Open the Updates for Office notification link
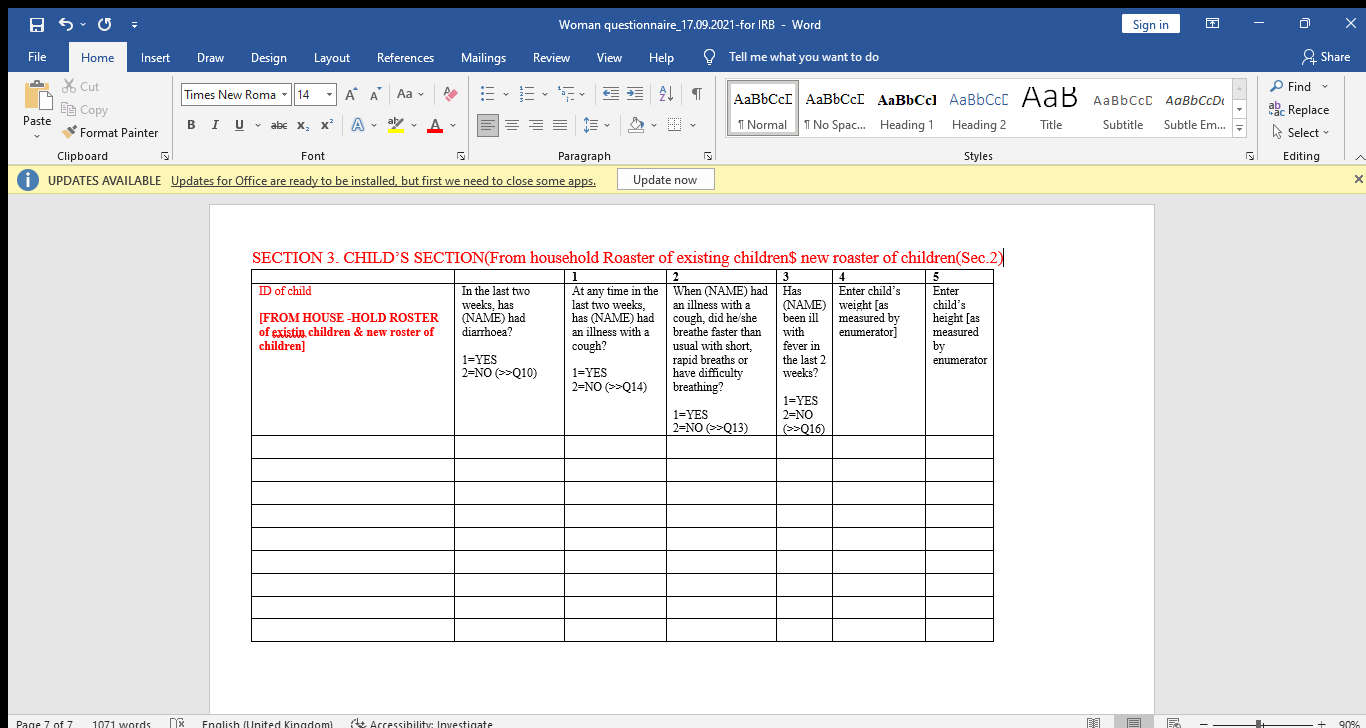1366x728 pixels. point(383,181)
